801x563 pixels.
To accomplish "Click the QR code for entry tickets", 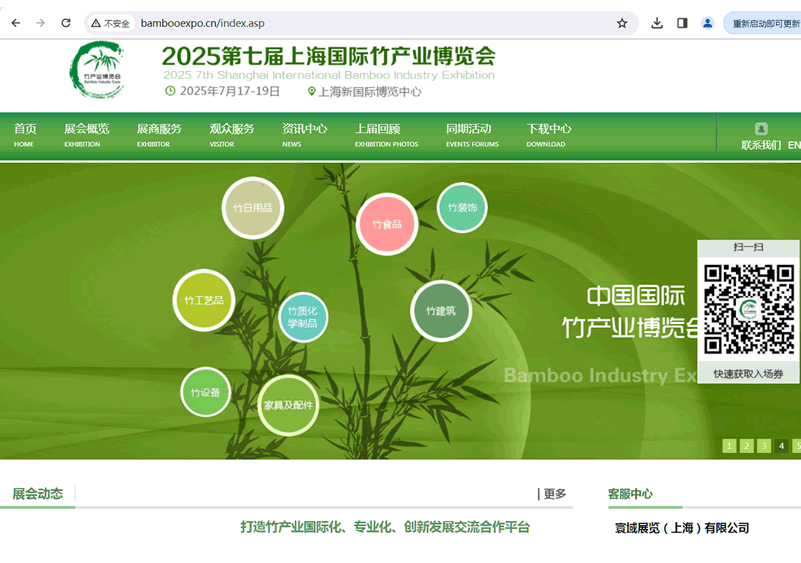I will coord(749,309).
